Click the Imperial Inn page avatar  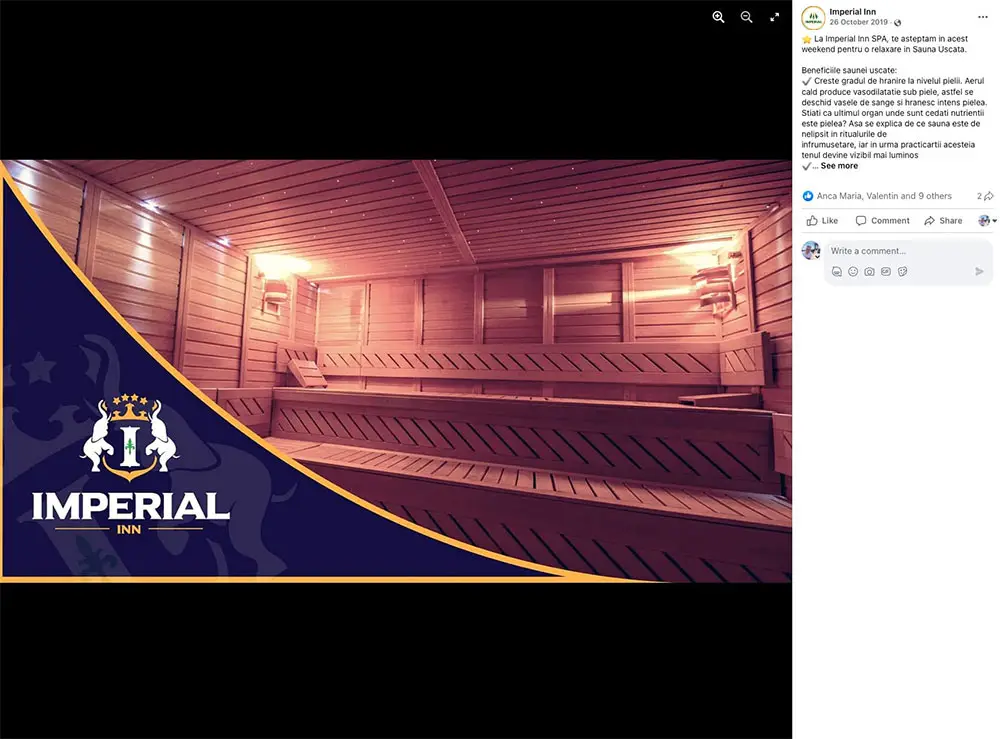click(813, 17)
